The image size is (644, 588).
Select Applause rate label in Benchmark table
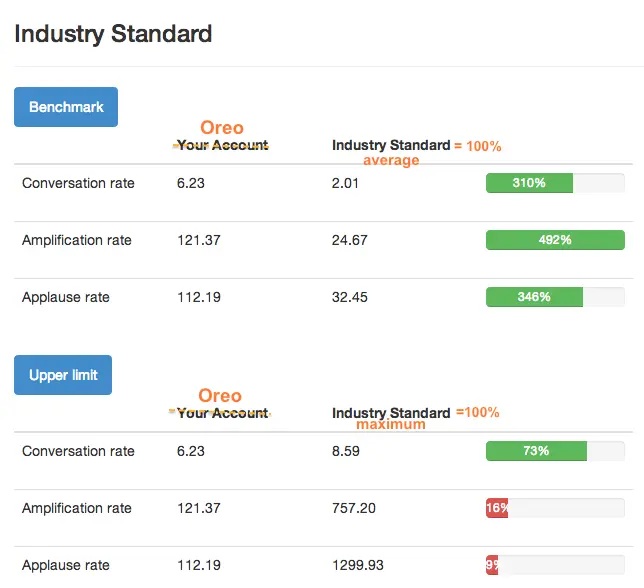tap(66, 297)
